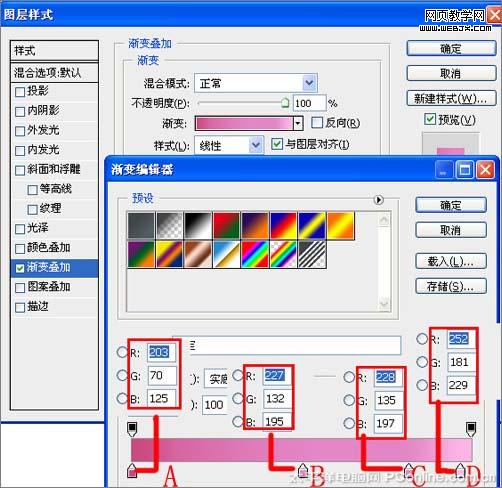The image size is (502, 488).
Task: Enable the 内阴影 inner shadow checkbox
Action: 20,111
